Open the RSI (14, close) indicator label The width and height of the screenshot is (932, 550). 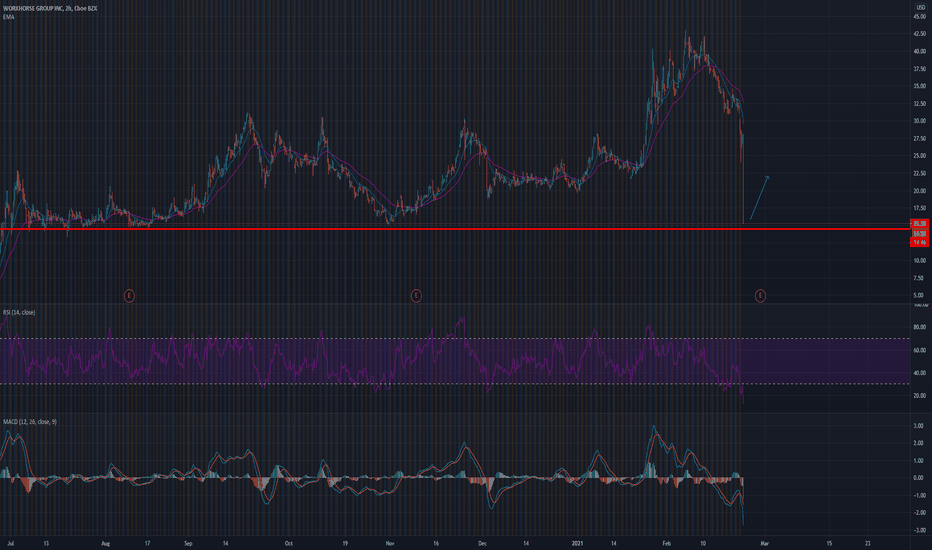pos(19,312)
